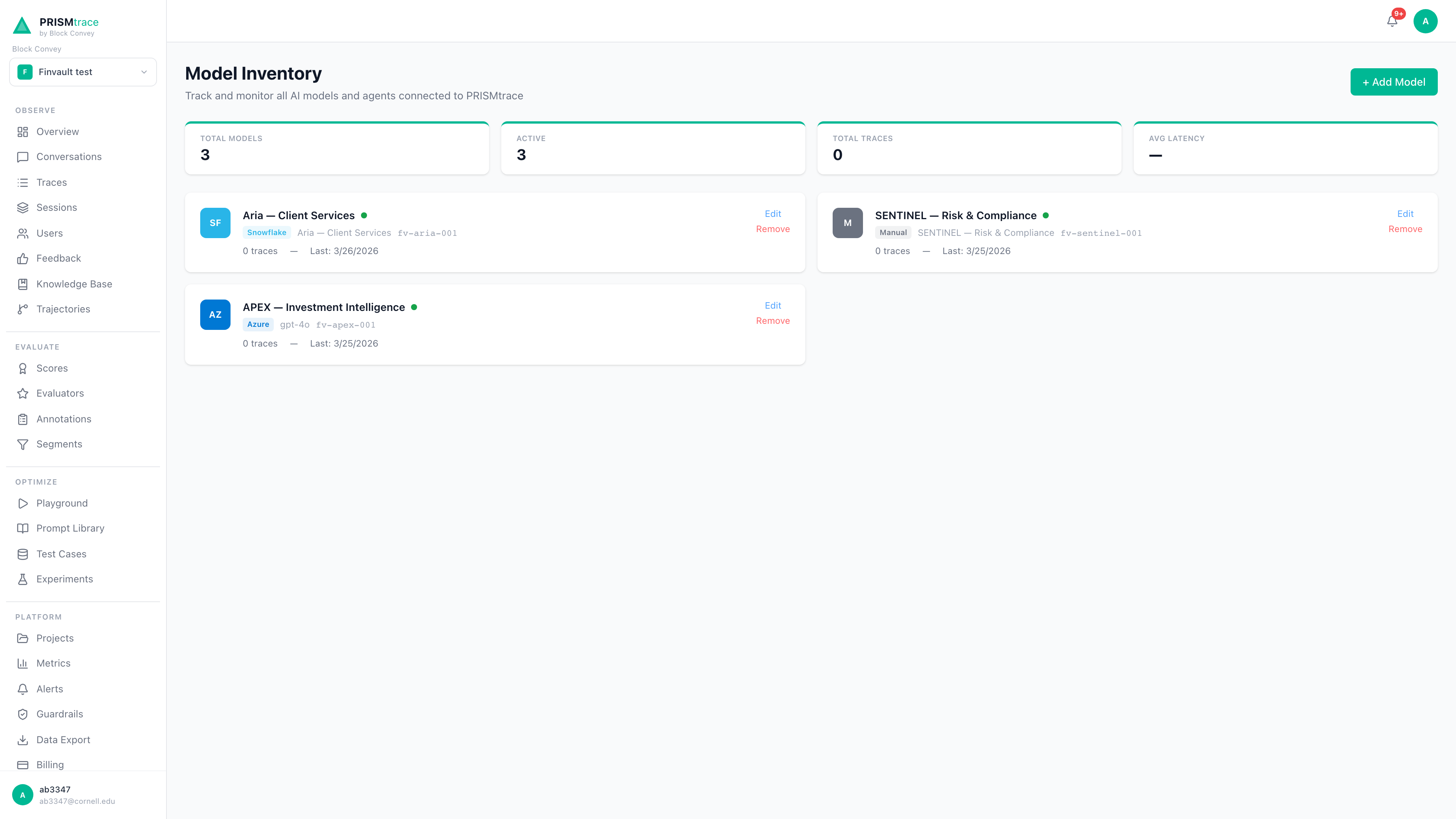The width and height of the screenshot is (1456, 819).
Task: Click the Trajectories branch icon
Action: coord(23,309)
